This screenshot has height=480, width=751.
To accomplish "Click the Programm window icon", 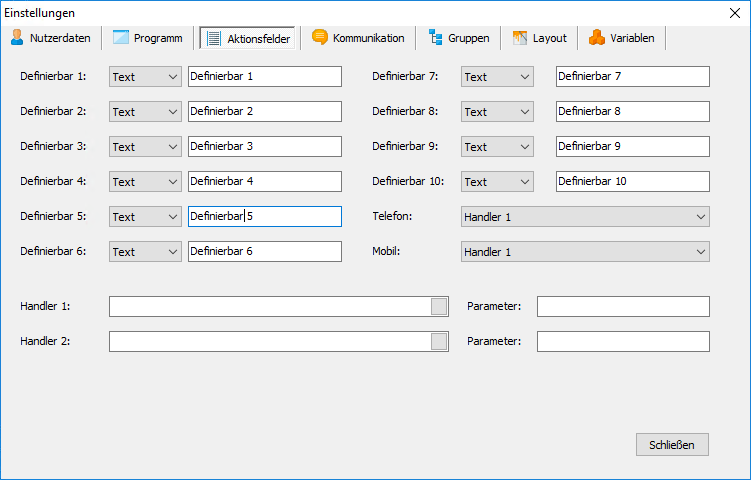I will [x=121, y=37].
